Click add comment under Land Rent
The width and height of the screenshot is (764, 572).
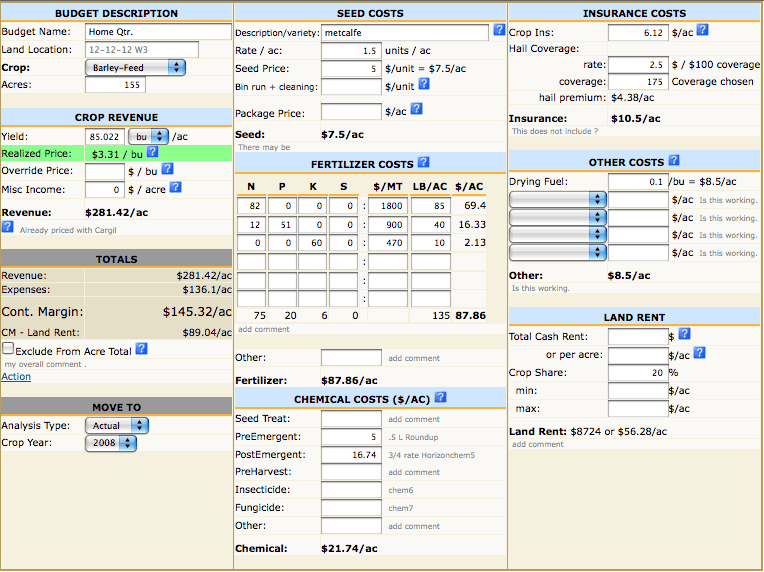click(537, 444)
